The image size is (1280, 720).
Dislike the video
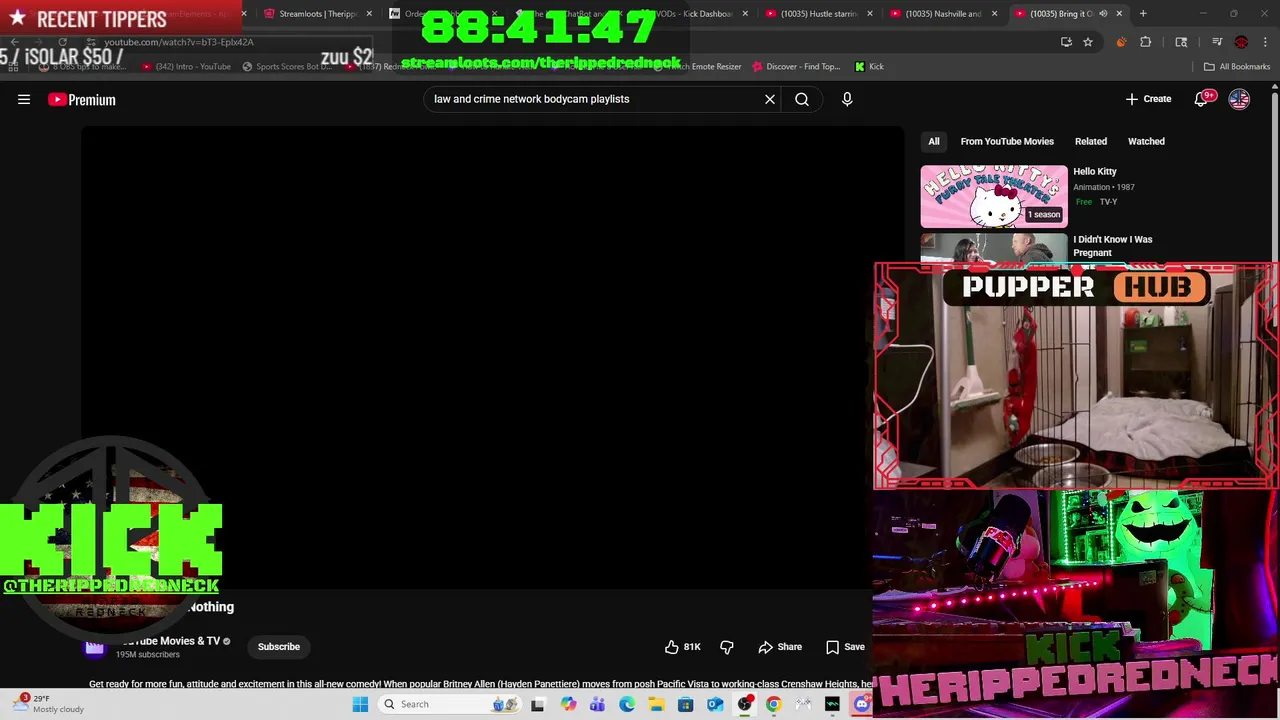click(727, 647)
